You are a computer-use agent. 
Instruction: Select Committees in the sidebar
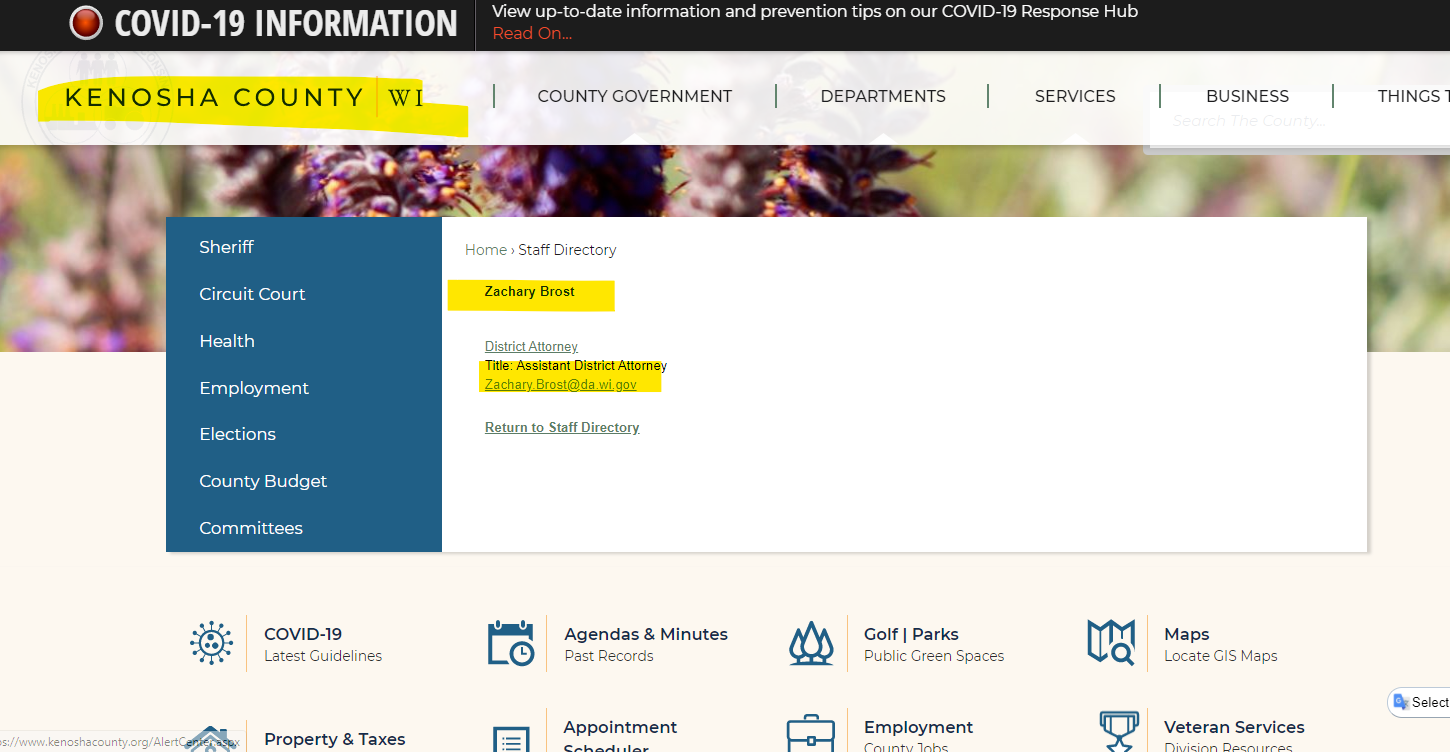pyautogui.click(x=251, y=528)
